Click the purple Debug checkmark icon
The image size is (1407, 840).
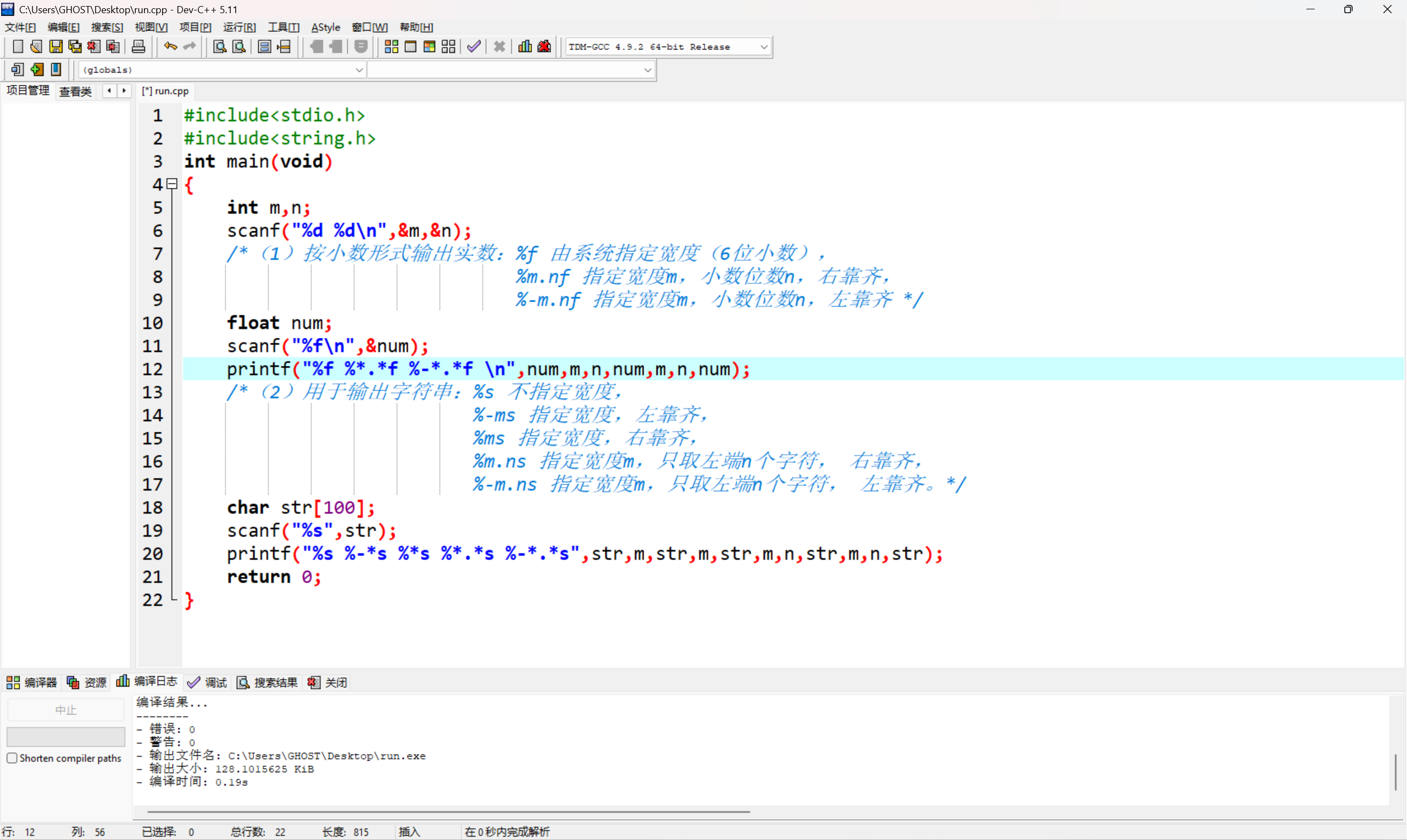[x=474, y=47]
